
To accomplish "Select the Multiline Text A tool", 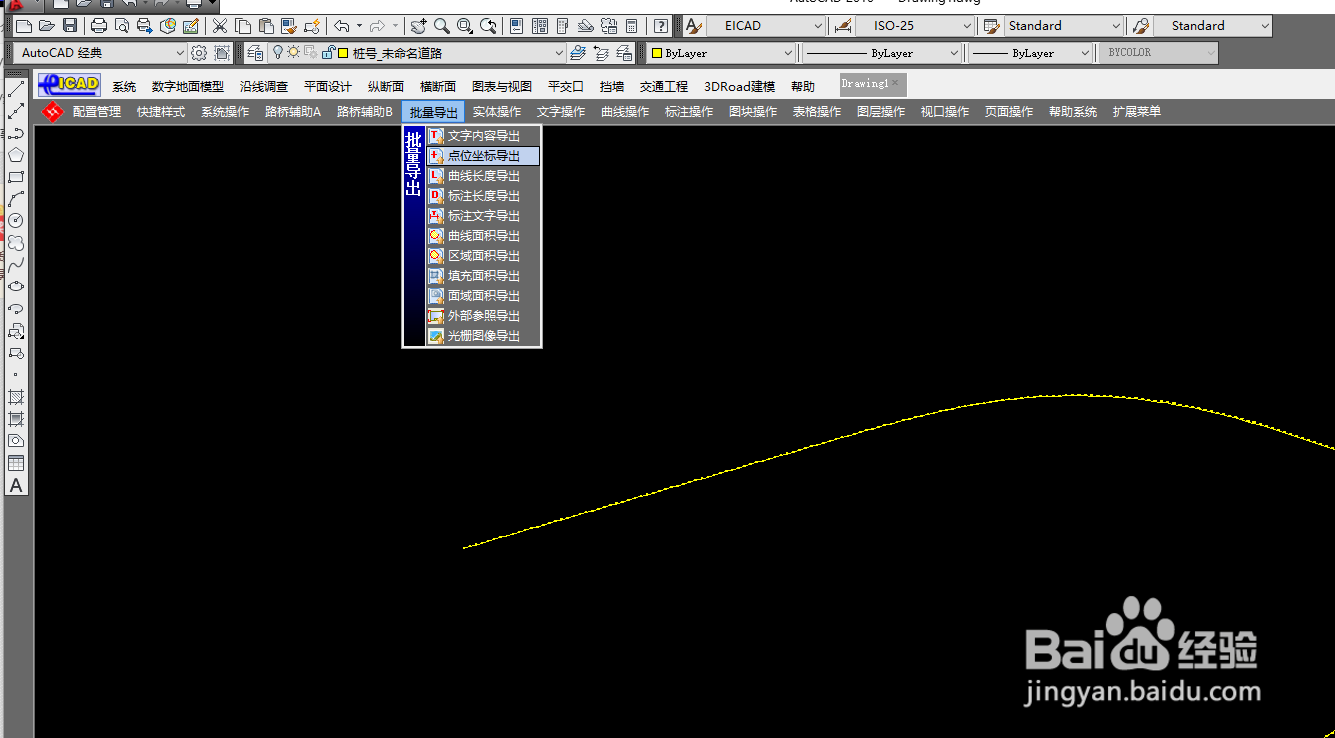I will coord(16,485).
